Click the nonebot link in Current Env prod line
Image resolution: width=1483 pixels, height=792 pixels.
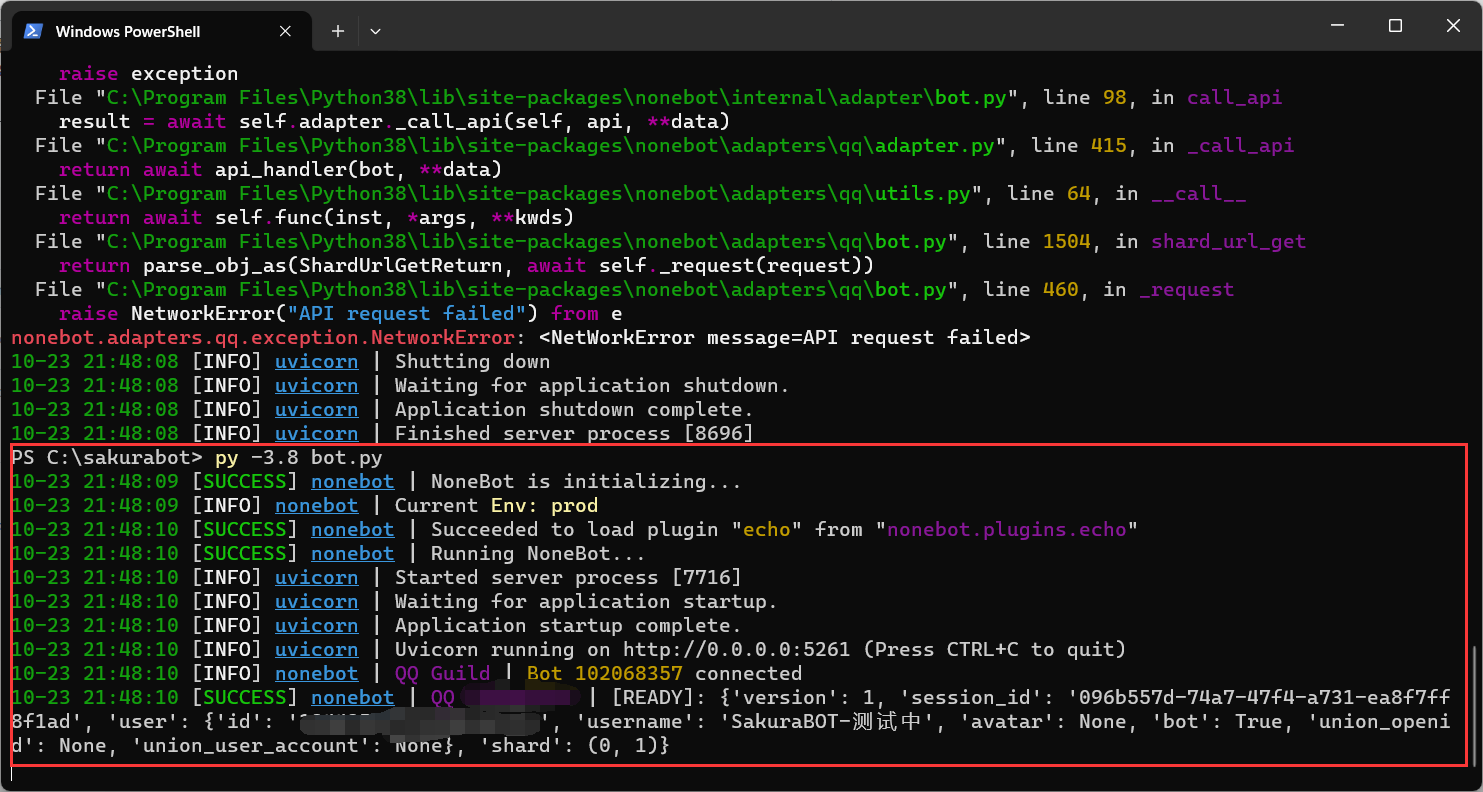tap(316, 505)
